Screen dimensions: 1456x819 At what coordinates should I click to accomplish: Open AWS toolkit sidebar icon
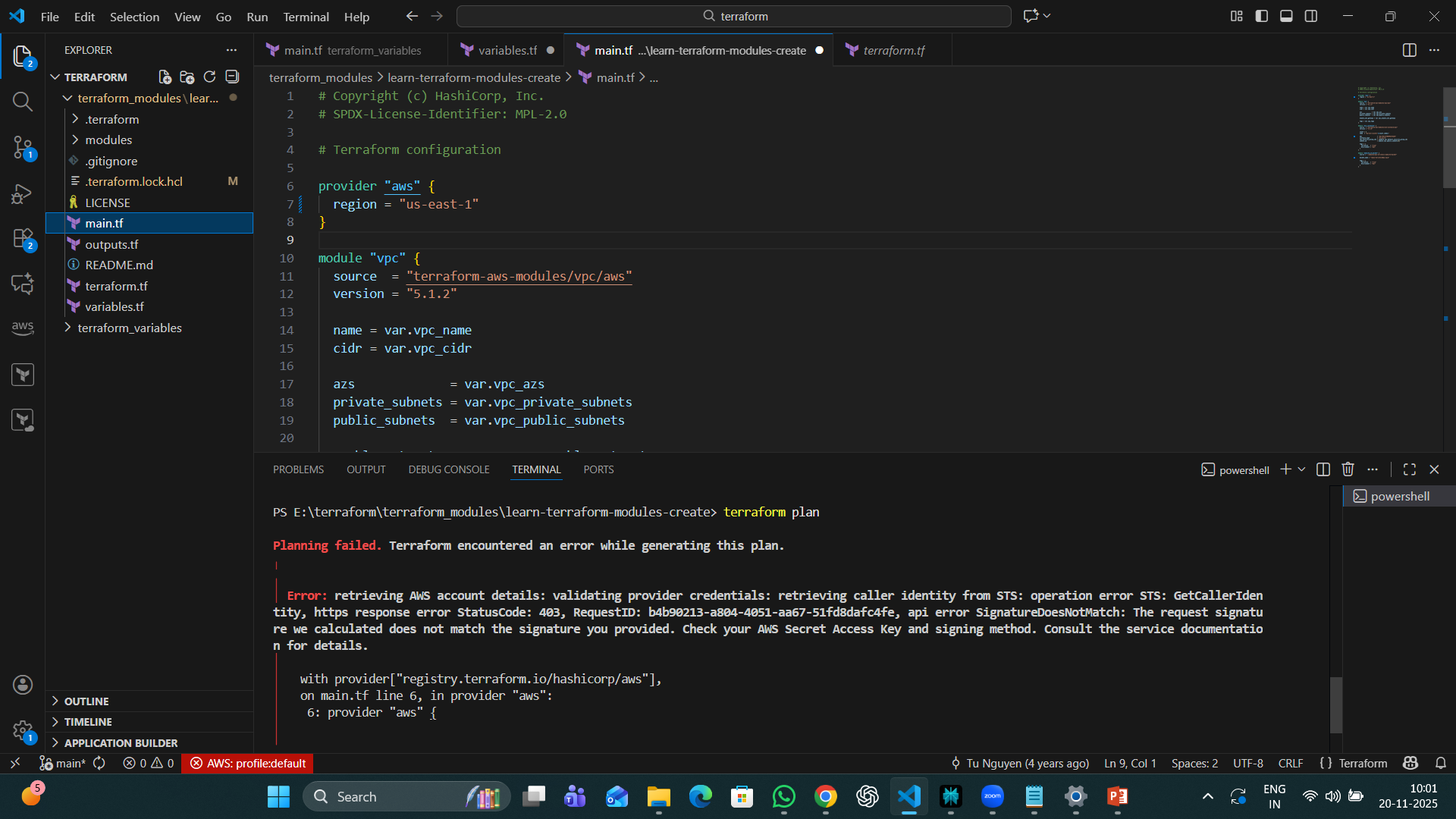23,328
